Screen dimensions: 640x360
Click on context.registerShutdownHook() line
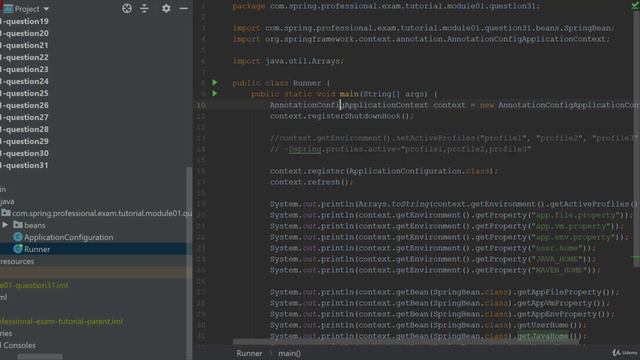point(342,116)
